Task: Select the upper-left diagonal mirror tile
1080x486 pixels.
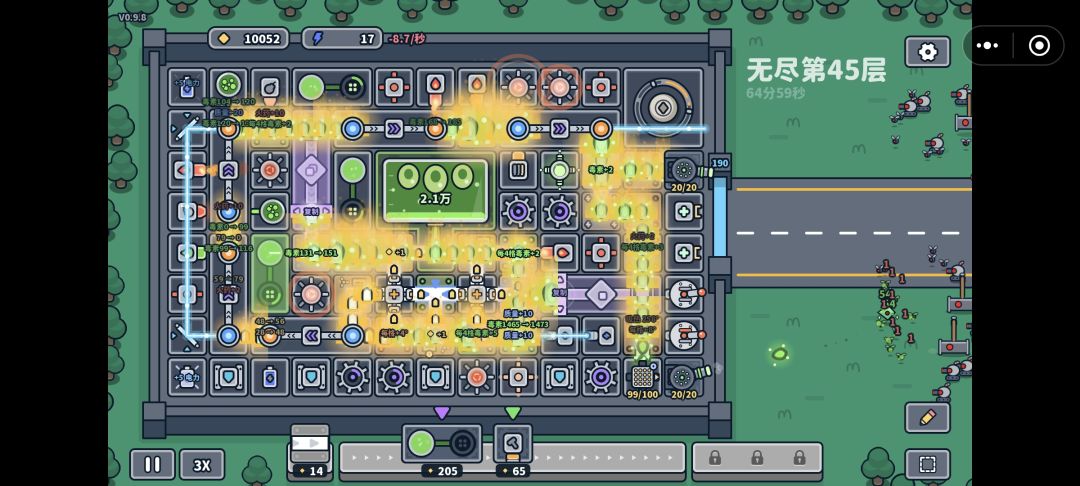Action: [x=187, y=129]
